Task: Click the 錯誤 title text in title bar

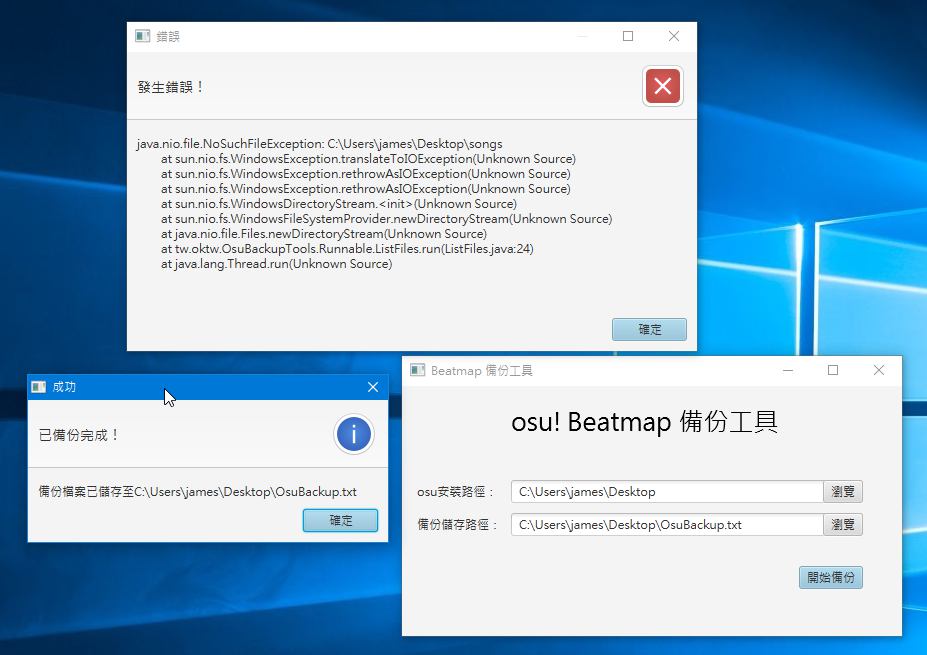Action: point(168,36)
